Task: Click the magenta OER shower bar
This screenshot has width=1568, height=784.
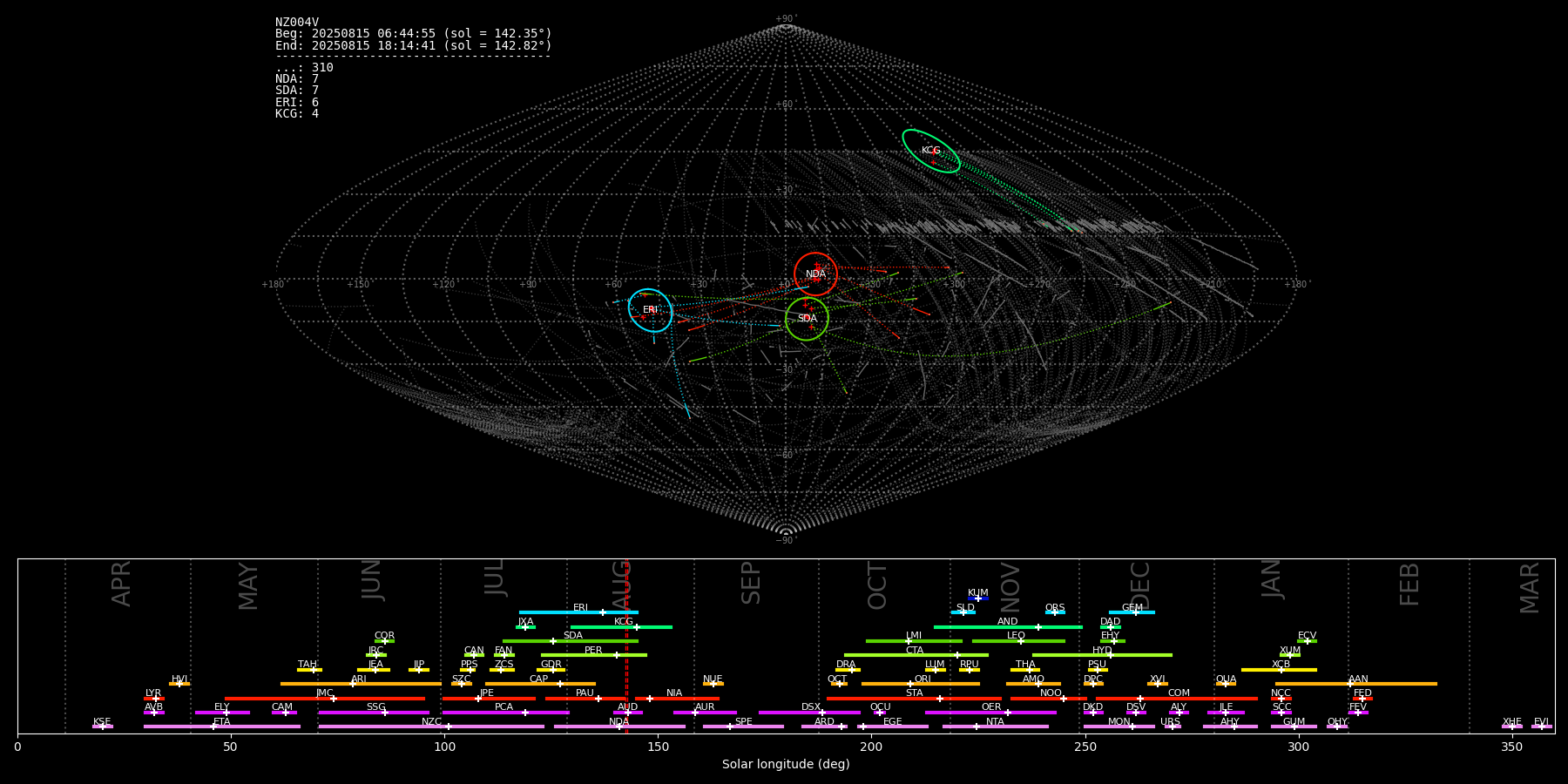Action: 990,713
